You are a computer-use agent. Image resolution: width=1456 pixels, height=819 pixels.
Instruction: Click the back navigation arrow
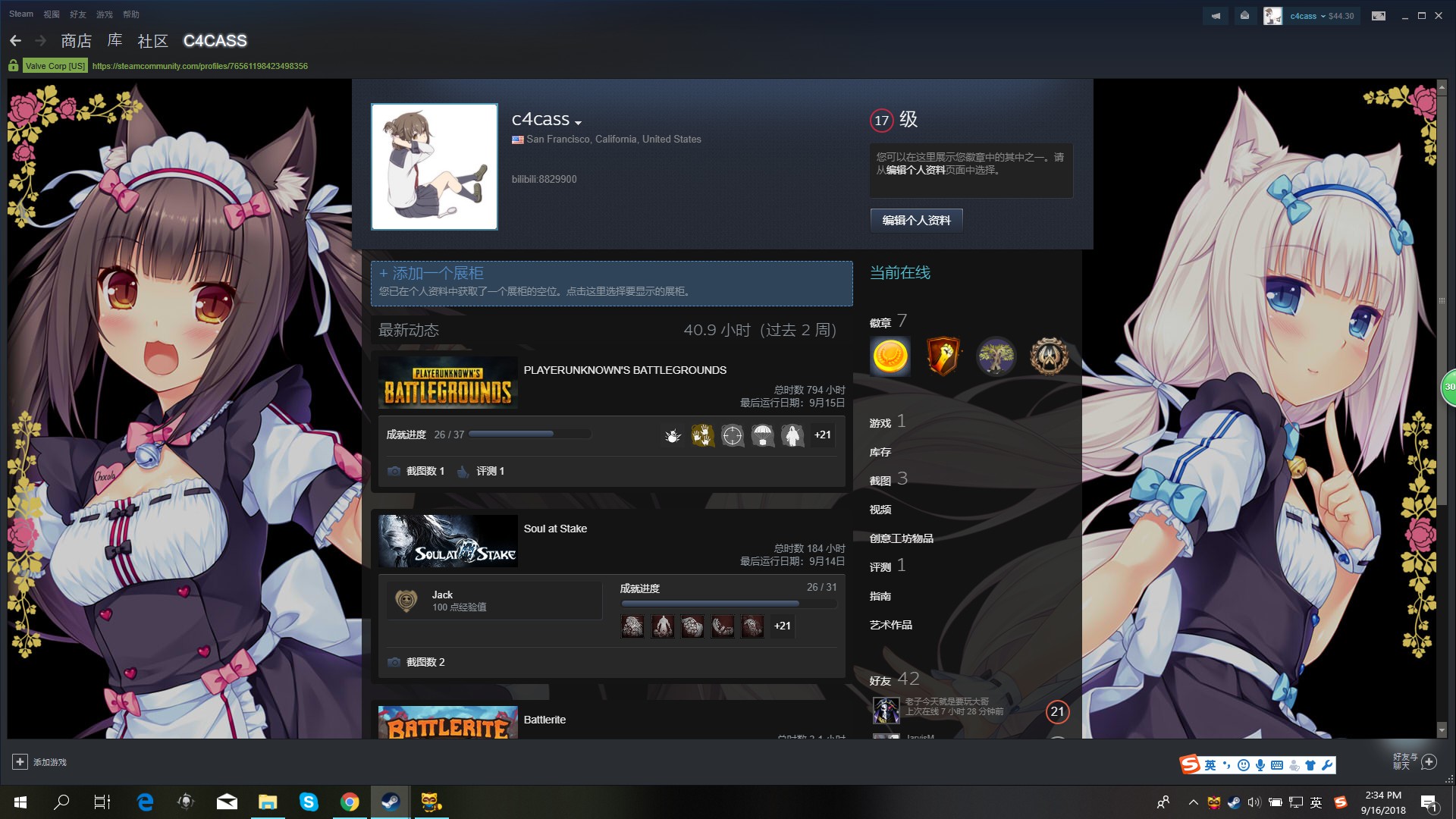tap(15, 41)
